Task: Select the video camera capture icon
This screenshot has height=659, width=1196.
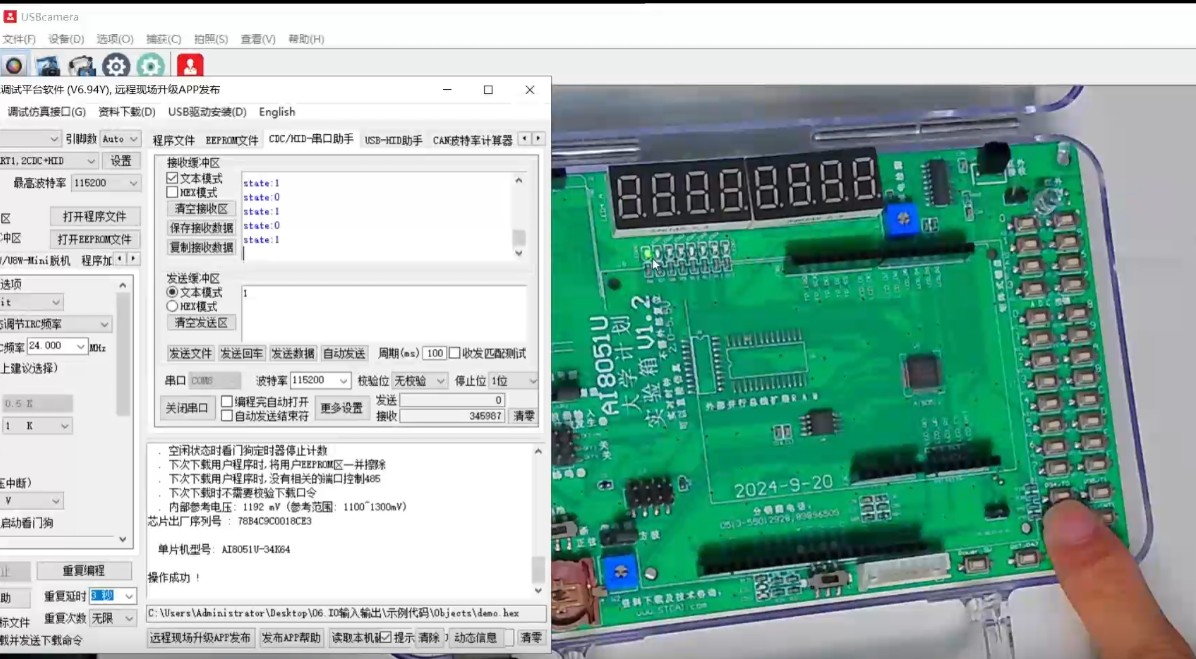Action: (x=82, y=65)
